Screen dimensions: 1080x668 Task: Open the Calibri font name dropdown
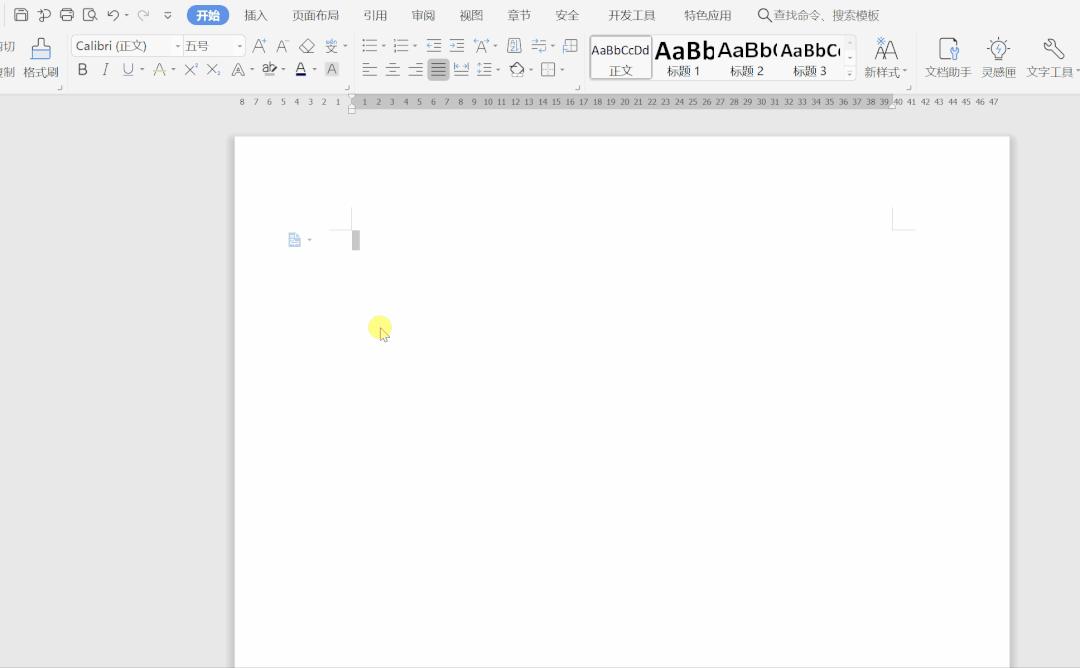click(178, 46)
